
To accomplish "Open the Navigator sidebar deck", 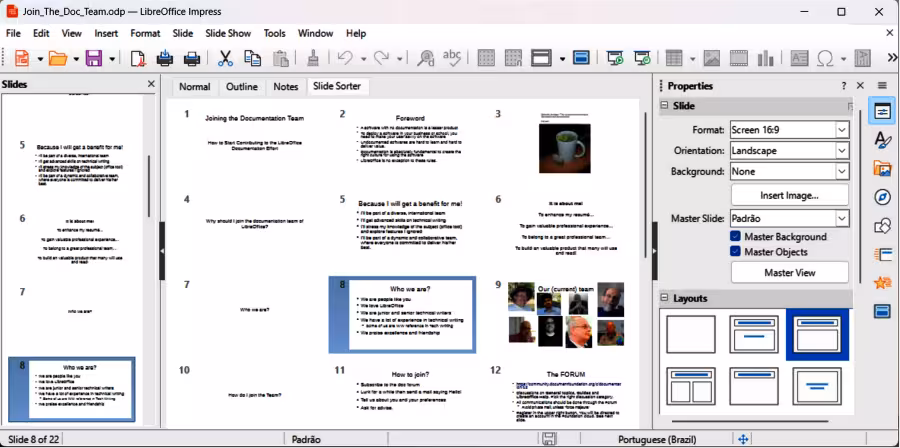I will [x=882, y=197].
